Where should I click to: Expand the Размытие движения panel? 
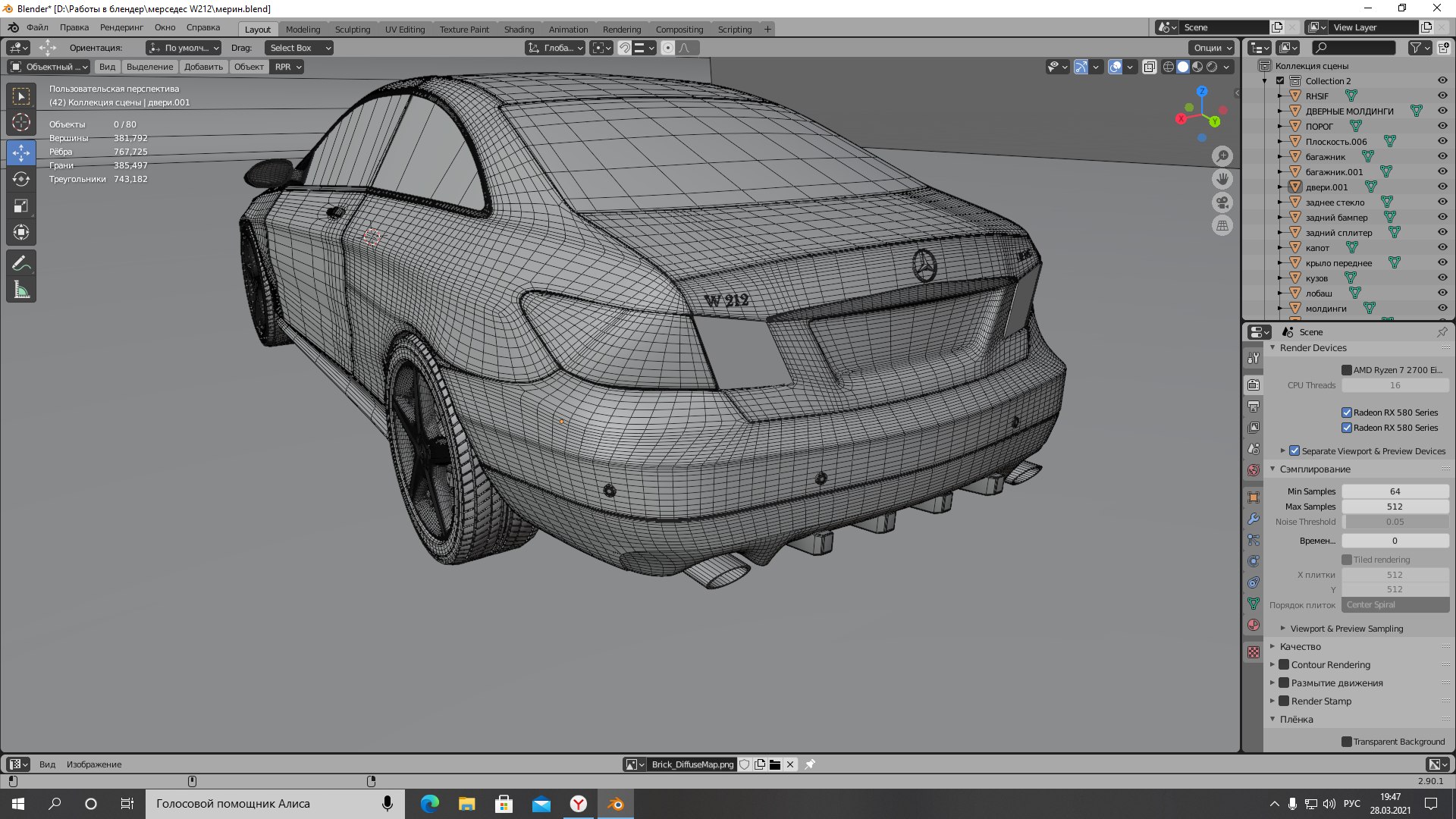click(x=1272, y=682)
